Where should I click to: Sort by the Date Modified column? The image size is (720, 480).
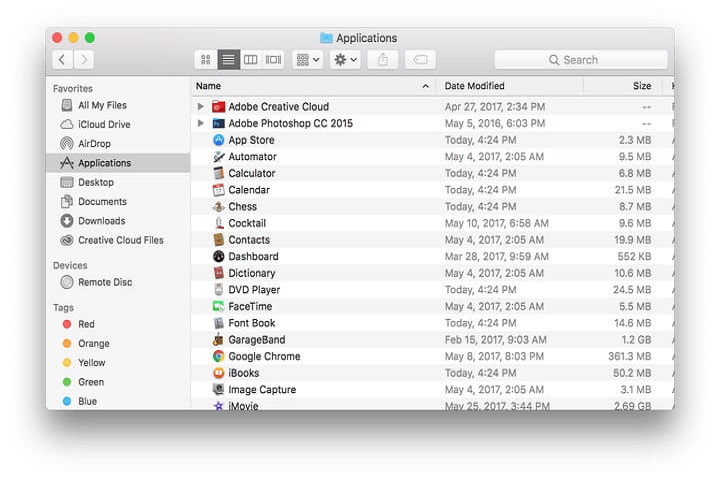click(x=510, y=86)
